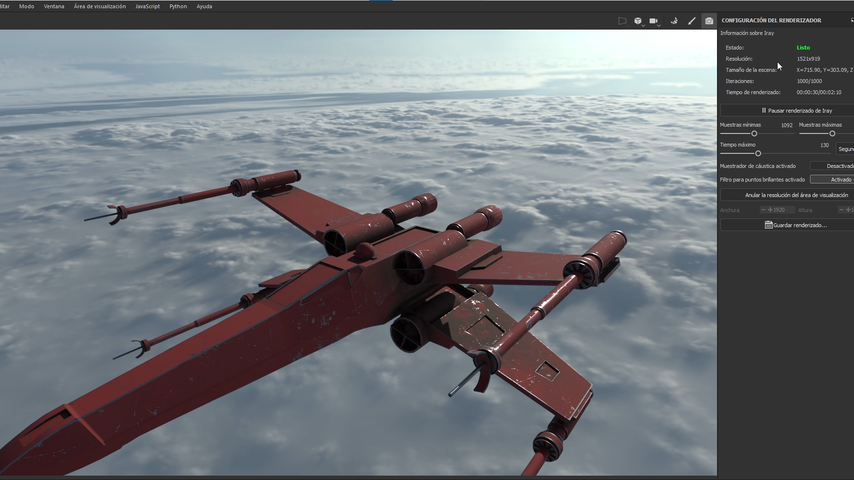
Task: Click the Listo status text
Action: [803, 48]
